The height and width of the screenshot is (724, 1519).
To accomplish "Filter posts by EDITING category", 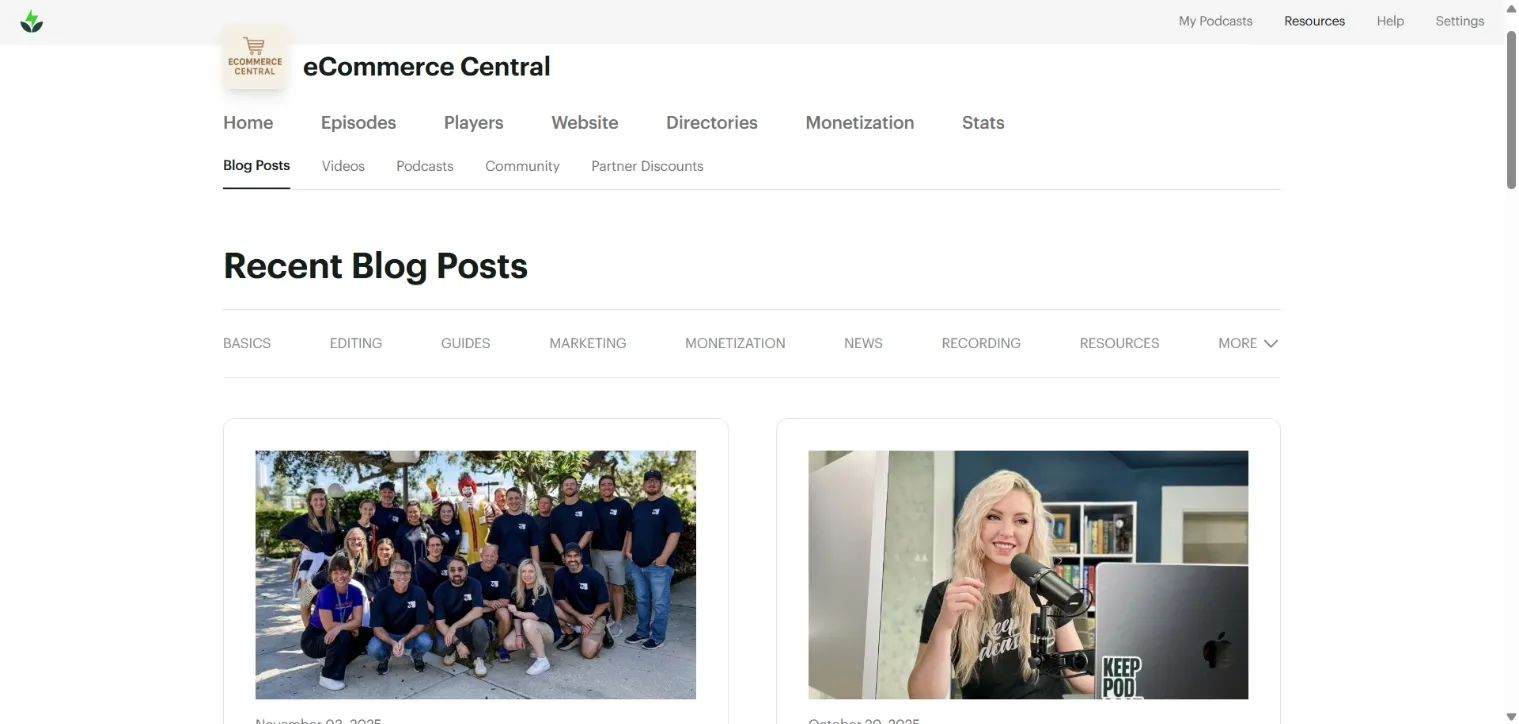I will pos(356,343).
